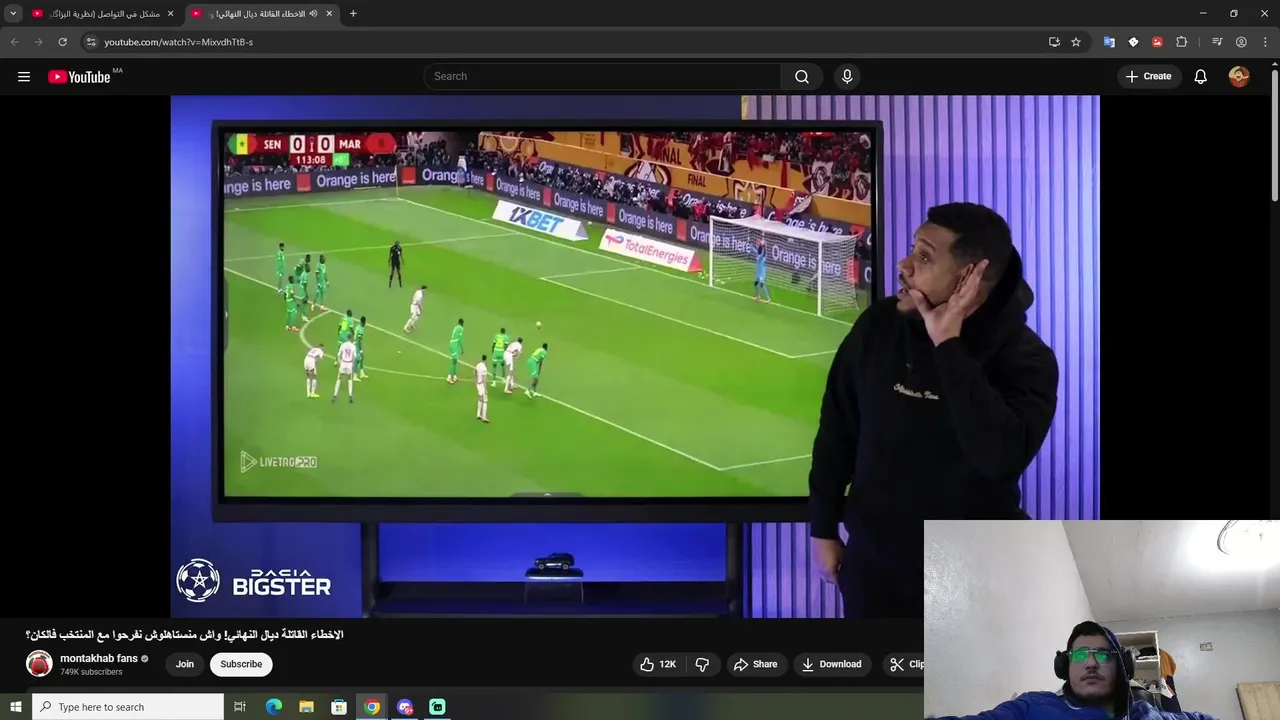Screen dimensions: 1280x720
Task: Open montakhab fans channel avatar
Action: coord(39,664)
